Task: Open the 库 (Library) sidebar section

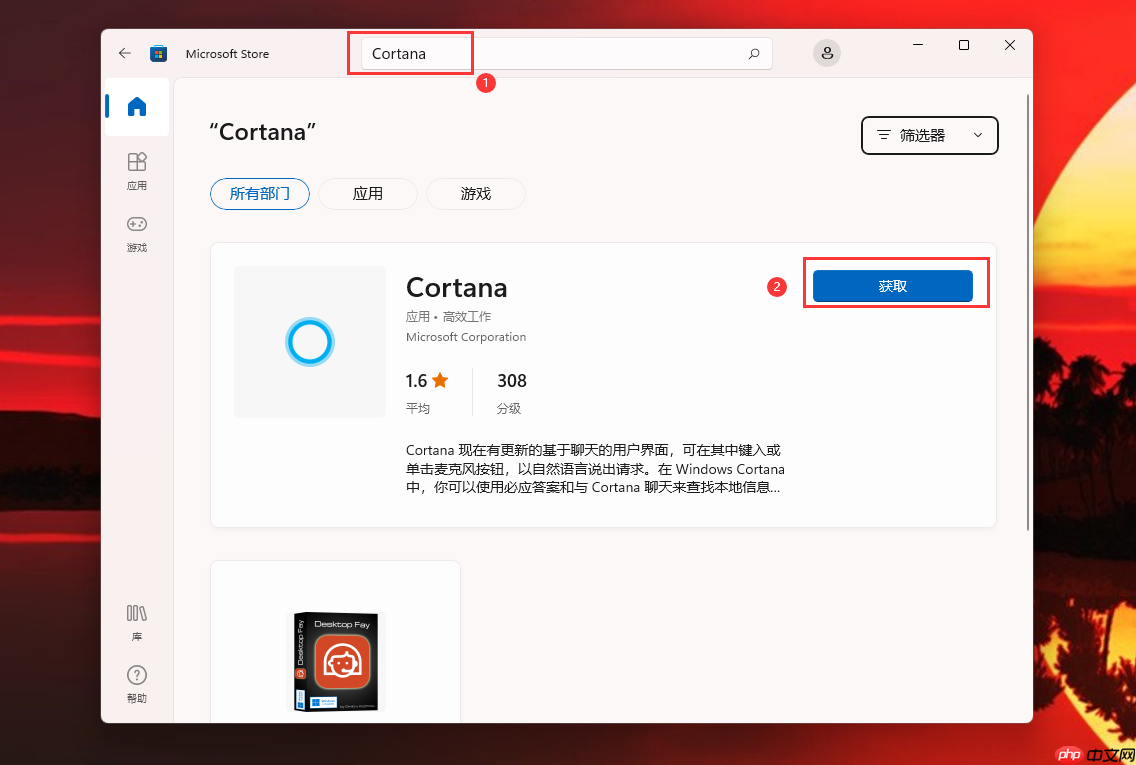Action: coord(137,622)
